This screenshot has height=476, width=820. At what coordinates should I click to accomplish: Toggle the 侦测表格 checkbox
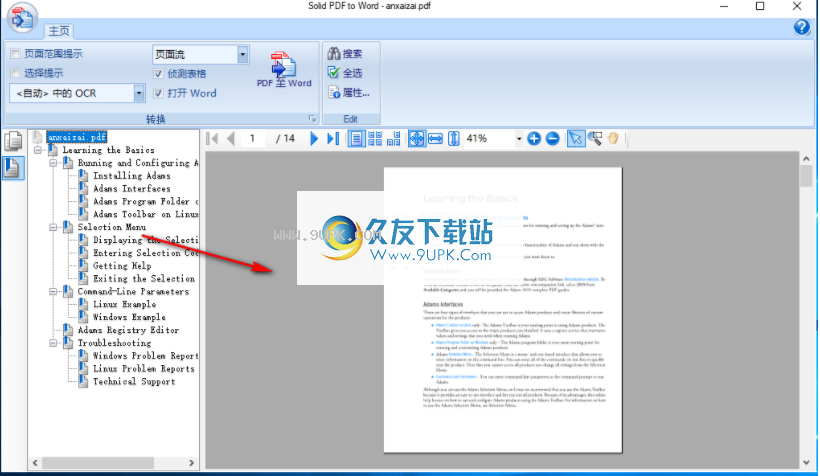[158, 74]
